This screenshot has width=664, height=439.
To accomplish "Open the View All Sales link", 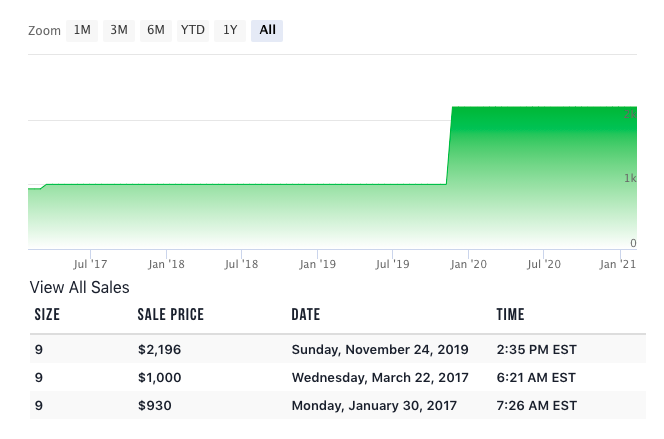I will point(80,288).
